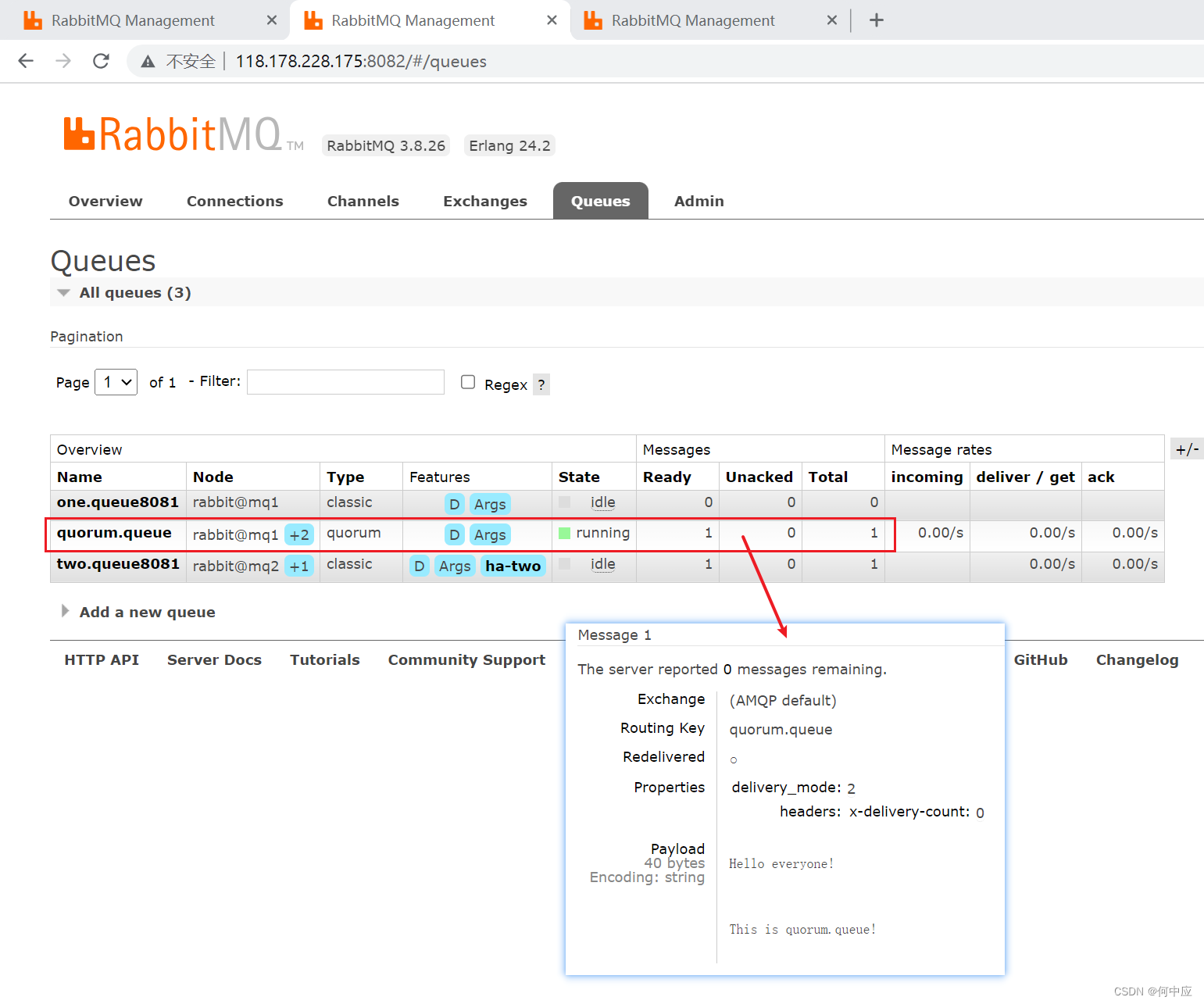This screenshot has width=1204, height=1004.
Task: Click the Args badge for one.queue8081
Action: [490, 504]
